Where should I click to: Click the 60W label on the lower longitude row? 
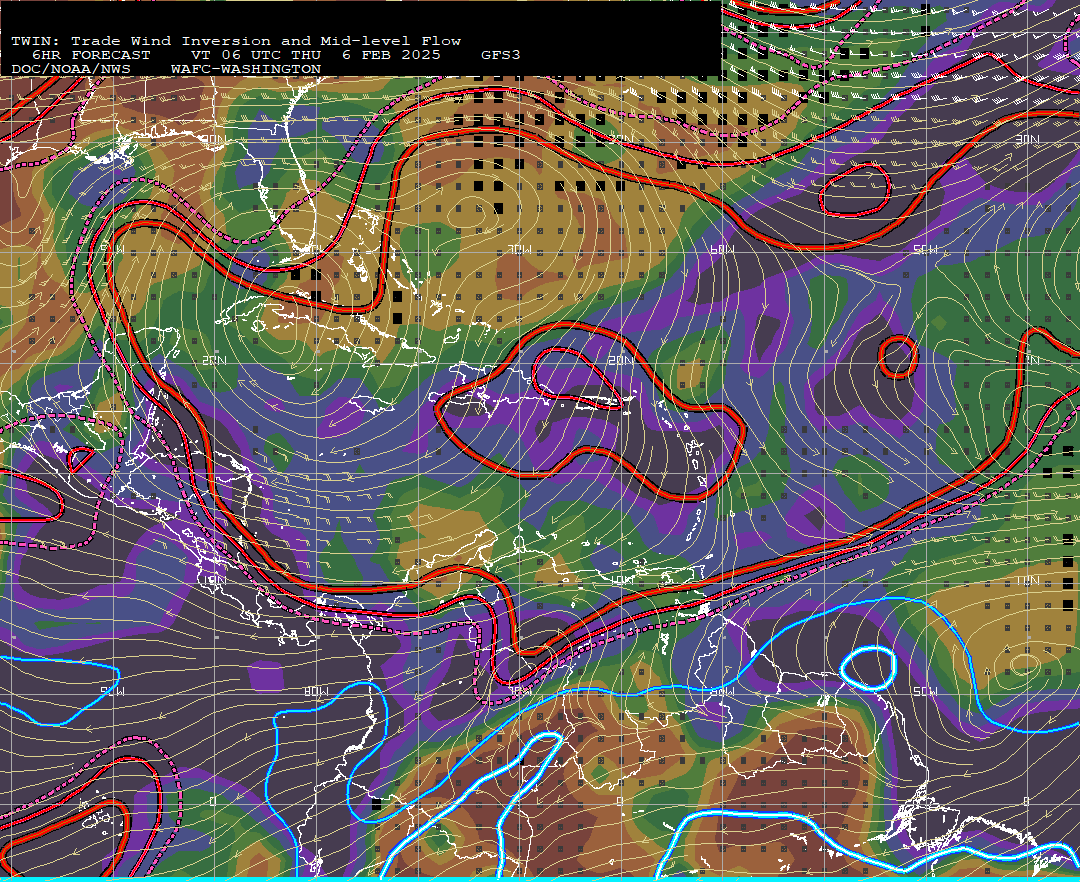point(723,691)
